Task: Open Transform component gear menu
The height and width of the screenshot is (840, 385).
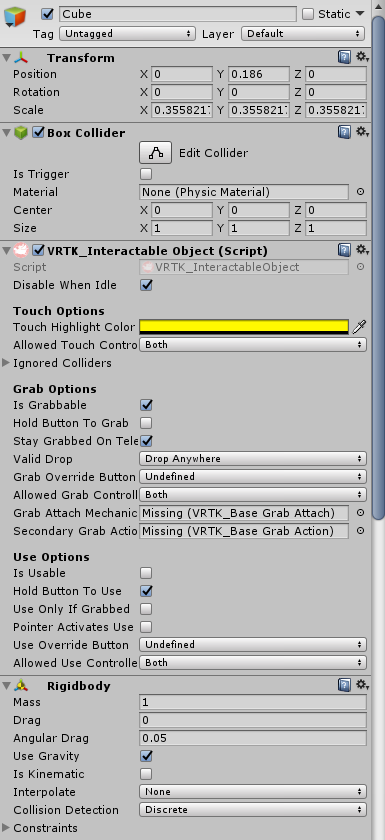Action: [363, 57]
